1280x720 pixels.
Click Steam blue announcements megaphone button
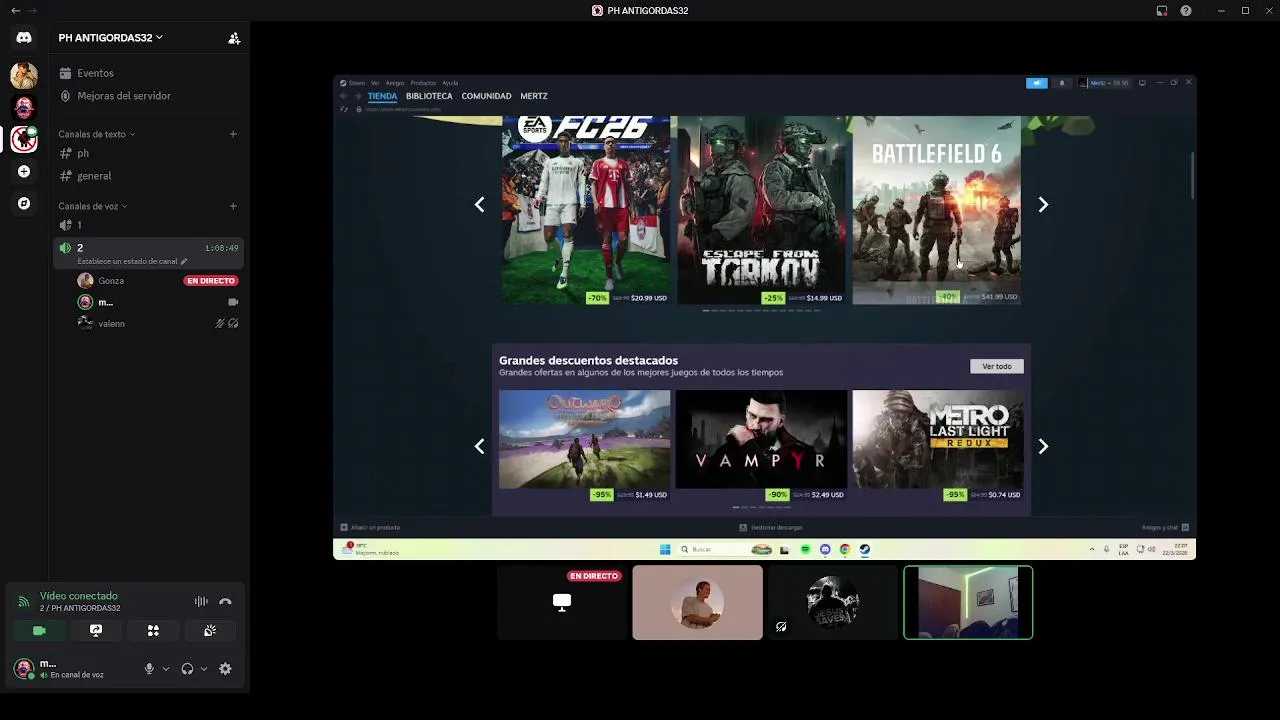coord(1037,83)
